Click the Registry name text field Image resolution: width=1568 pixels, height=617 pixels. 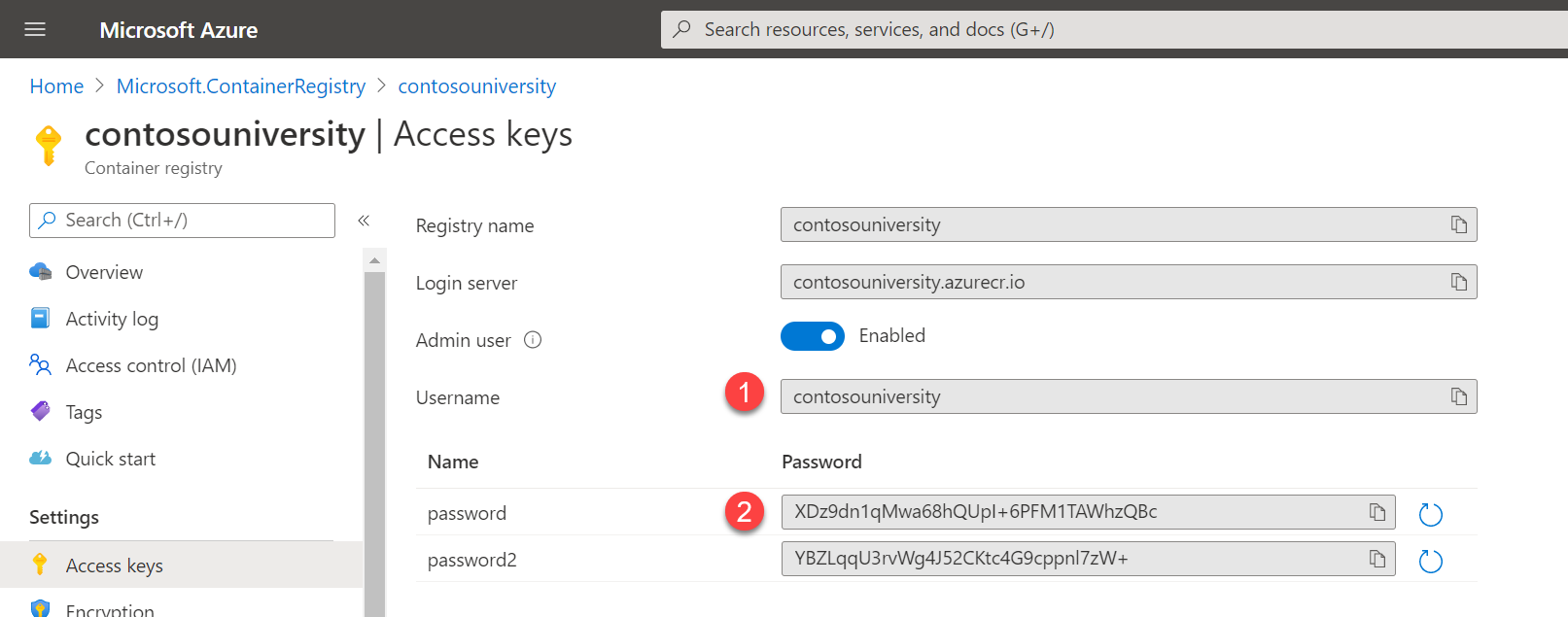1129,224
